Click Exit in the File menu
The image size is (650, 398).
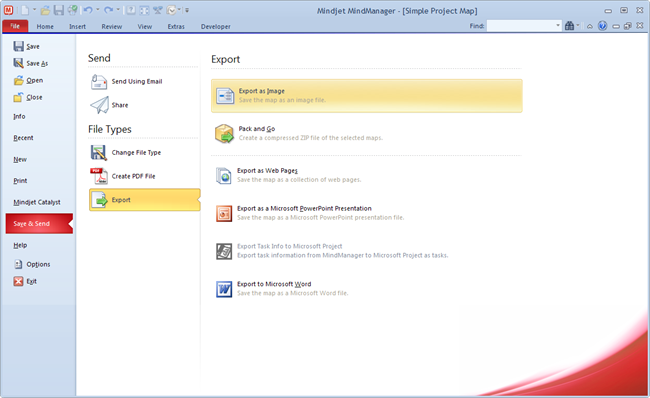(x=25, y=281)
